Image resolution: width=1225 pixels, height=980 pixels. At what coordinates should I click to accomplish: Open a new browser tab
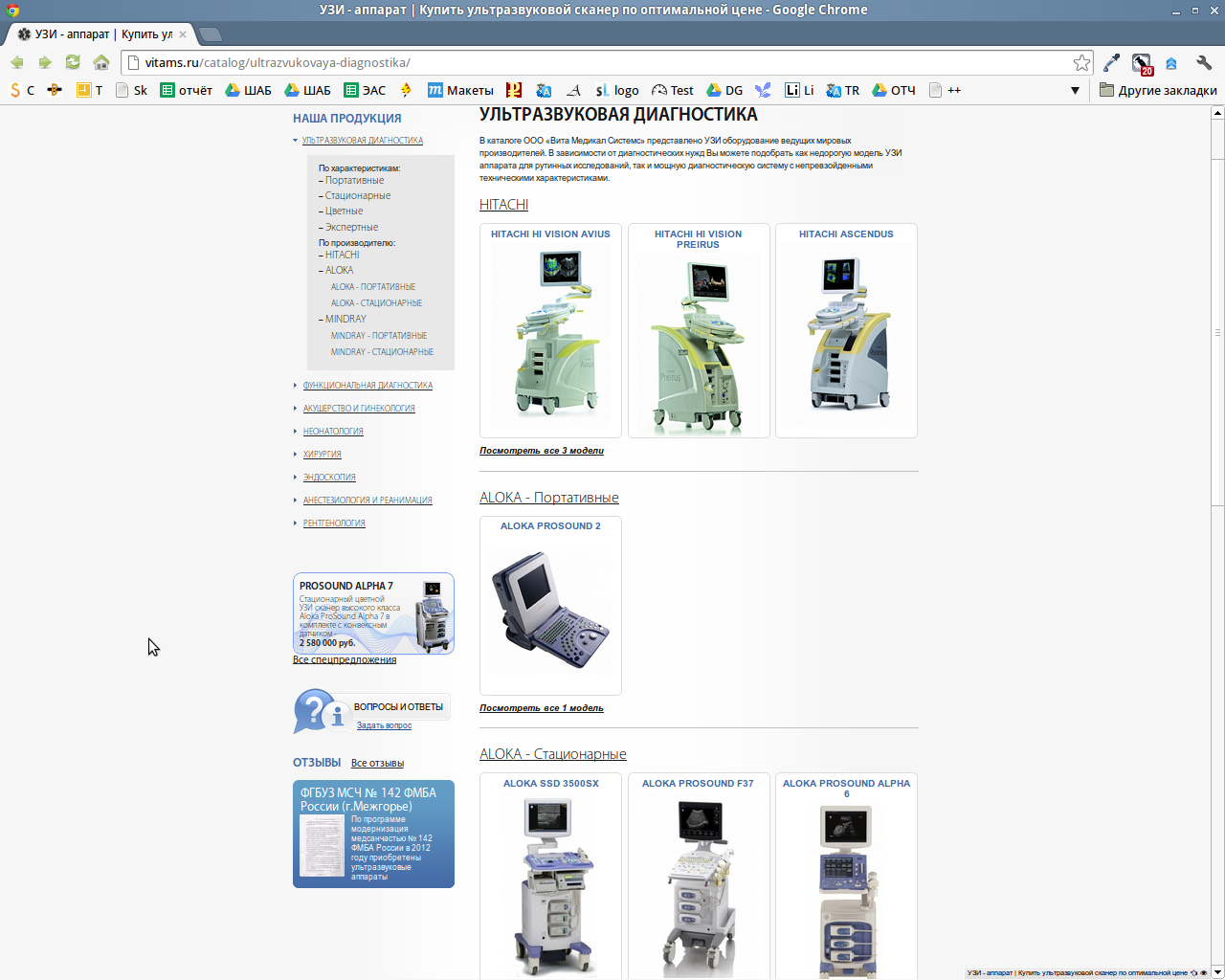(211, 34)
